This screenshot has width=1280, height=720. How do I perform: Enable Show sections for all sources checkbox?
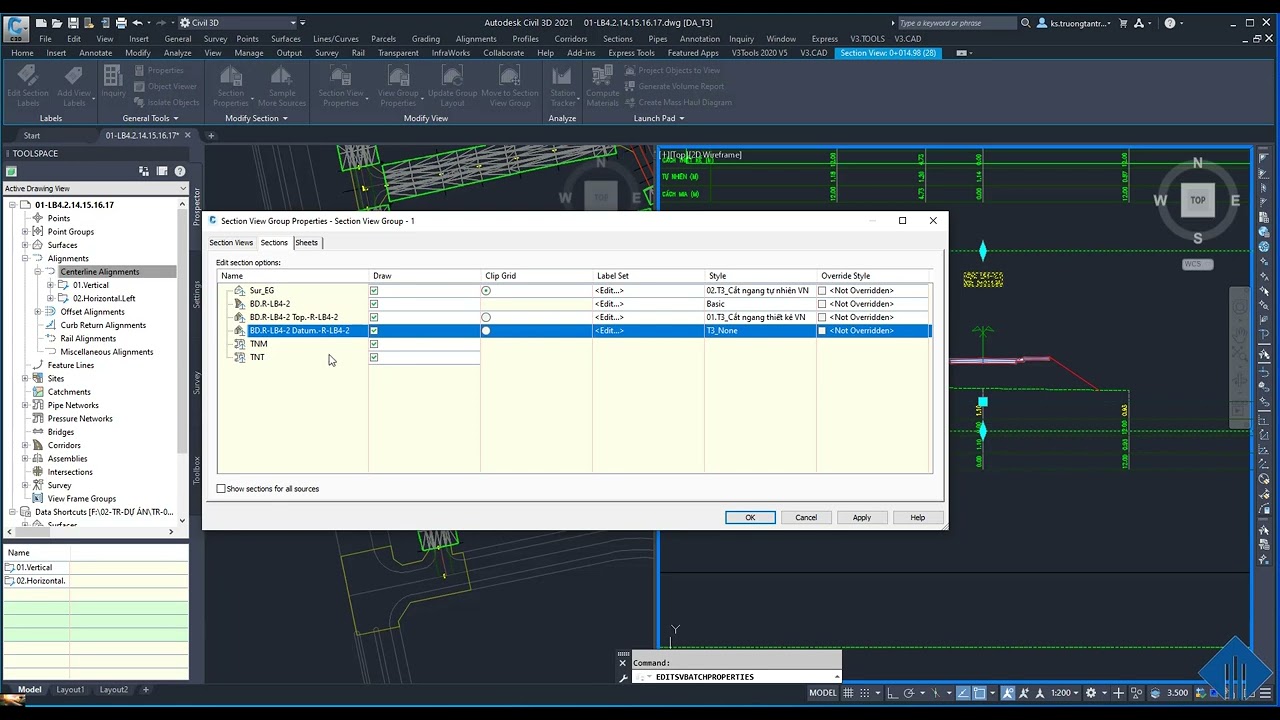pos(221,489)
